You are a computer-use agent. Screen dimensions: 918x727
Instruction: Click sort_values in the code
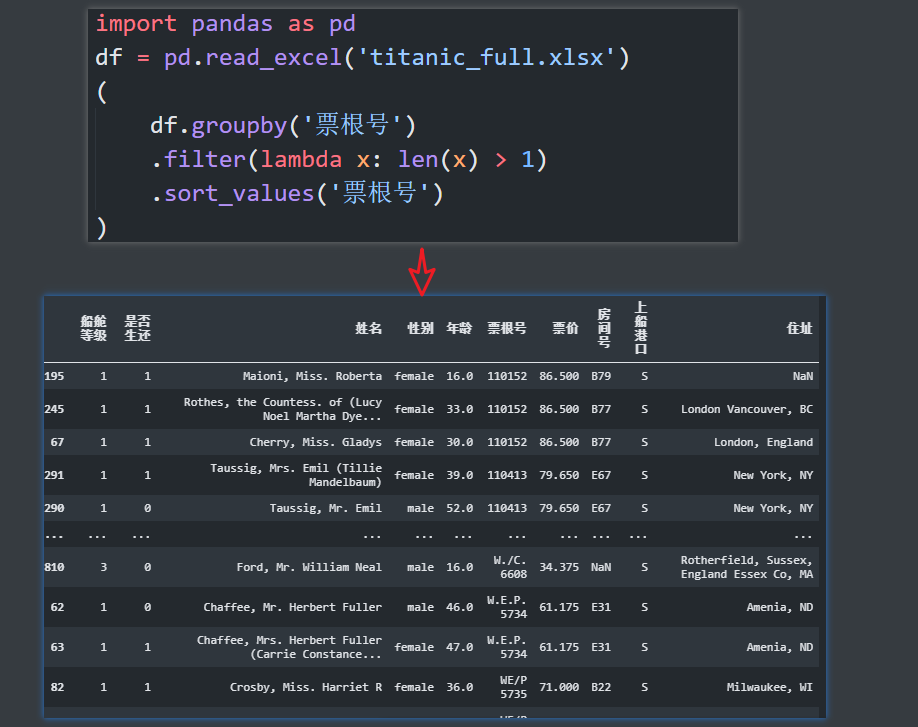coord(239,194)
